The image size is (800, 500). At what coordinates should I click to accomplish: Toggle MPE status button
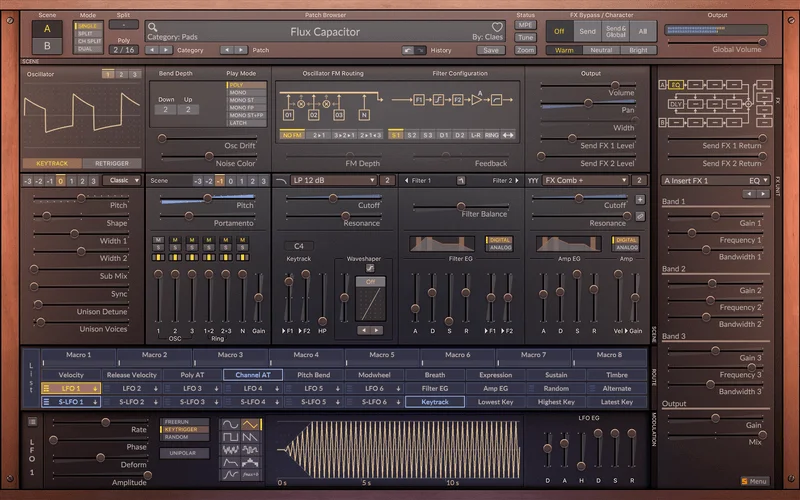[x=525, y=25]
